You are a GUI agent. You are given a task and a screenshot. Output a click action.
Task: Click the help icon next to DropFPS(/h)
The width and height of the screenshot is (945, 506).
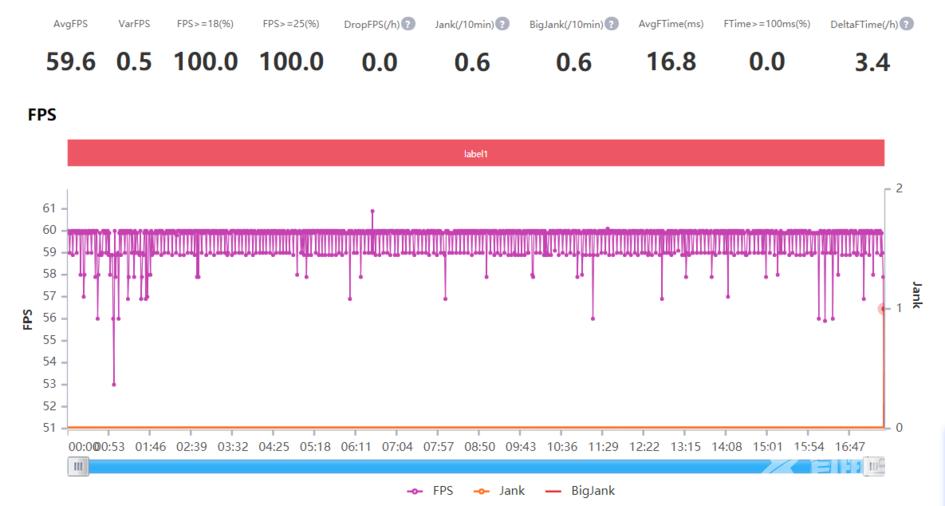point(408,23)
